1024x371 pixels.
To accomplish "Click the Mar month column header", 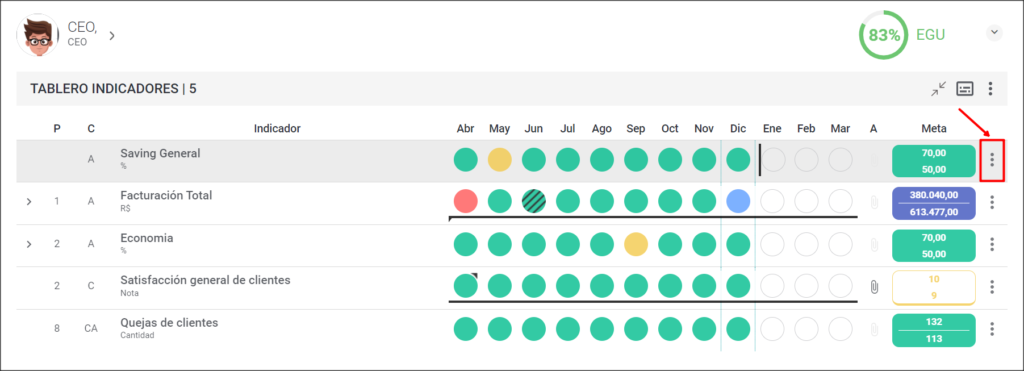I will (x=840, y=129).
